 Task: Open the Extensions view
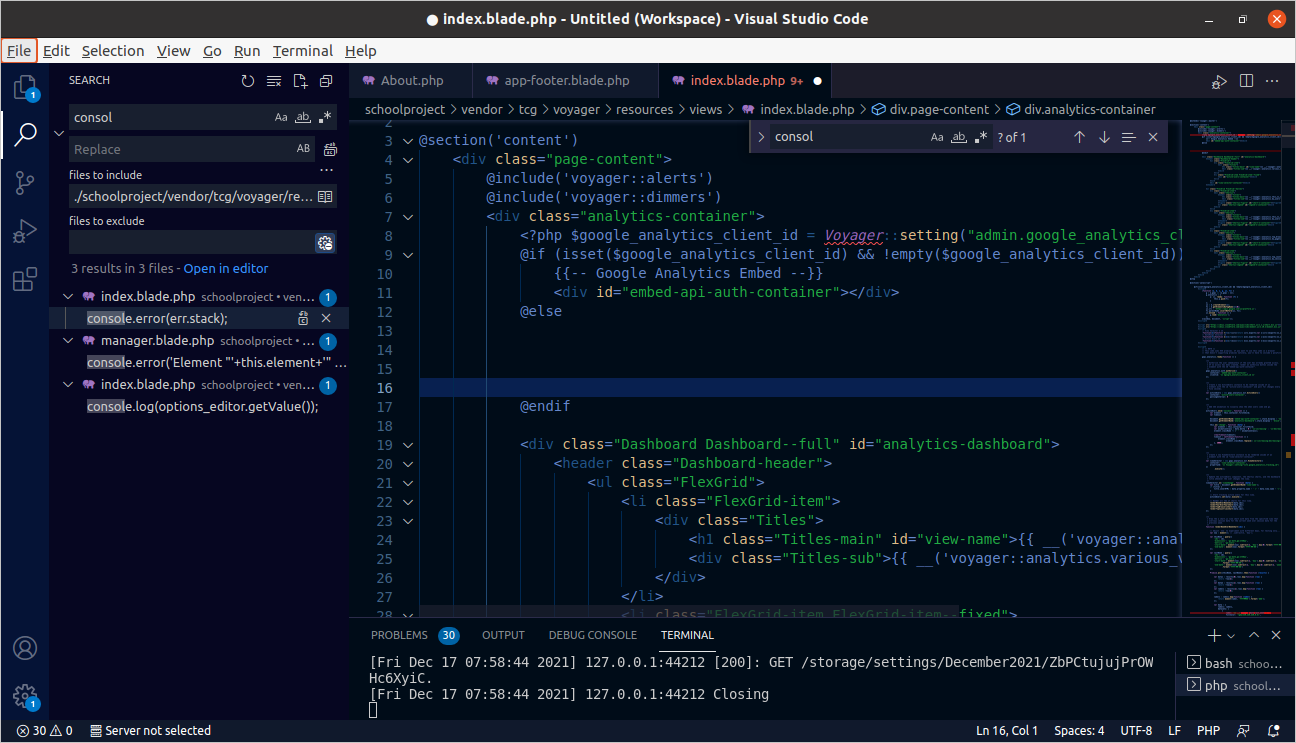pyautogui.click(x=25, y=279)
